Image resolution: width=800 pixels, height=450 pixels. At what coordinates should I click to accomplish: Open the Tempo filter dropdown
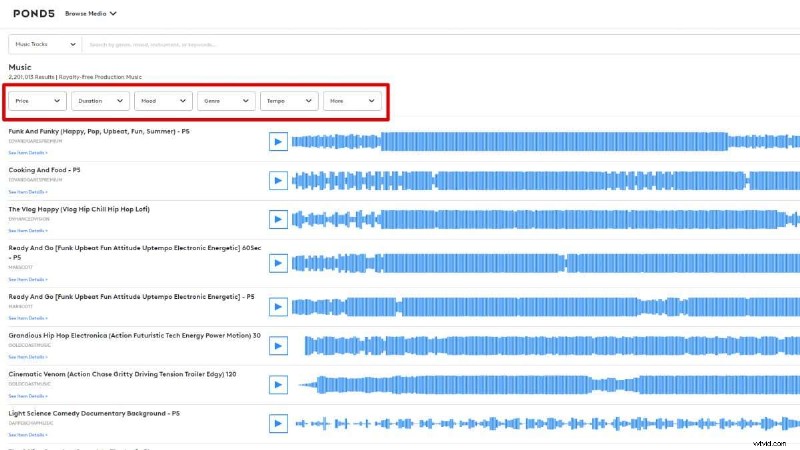289,101
